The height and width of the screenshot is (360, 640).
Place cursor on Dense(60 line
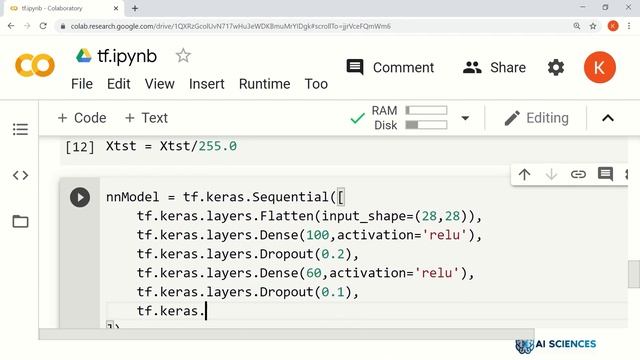[305, 273]
